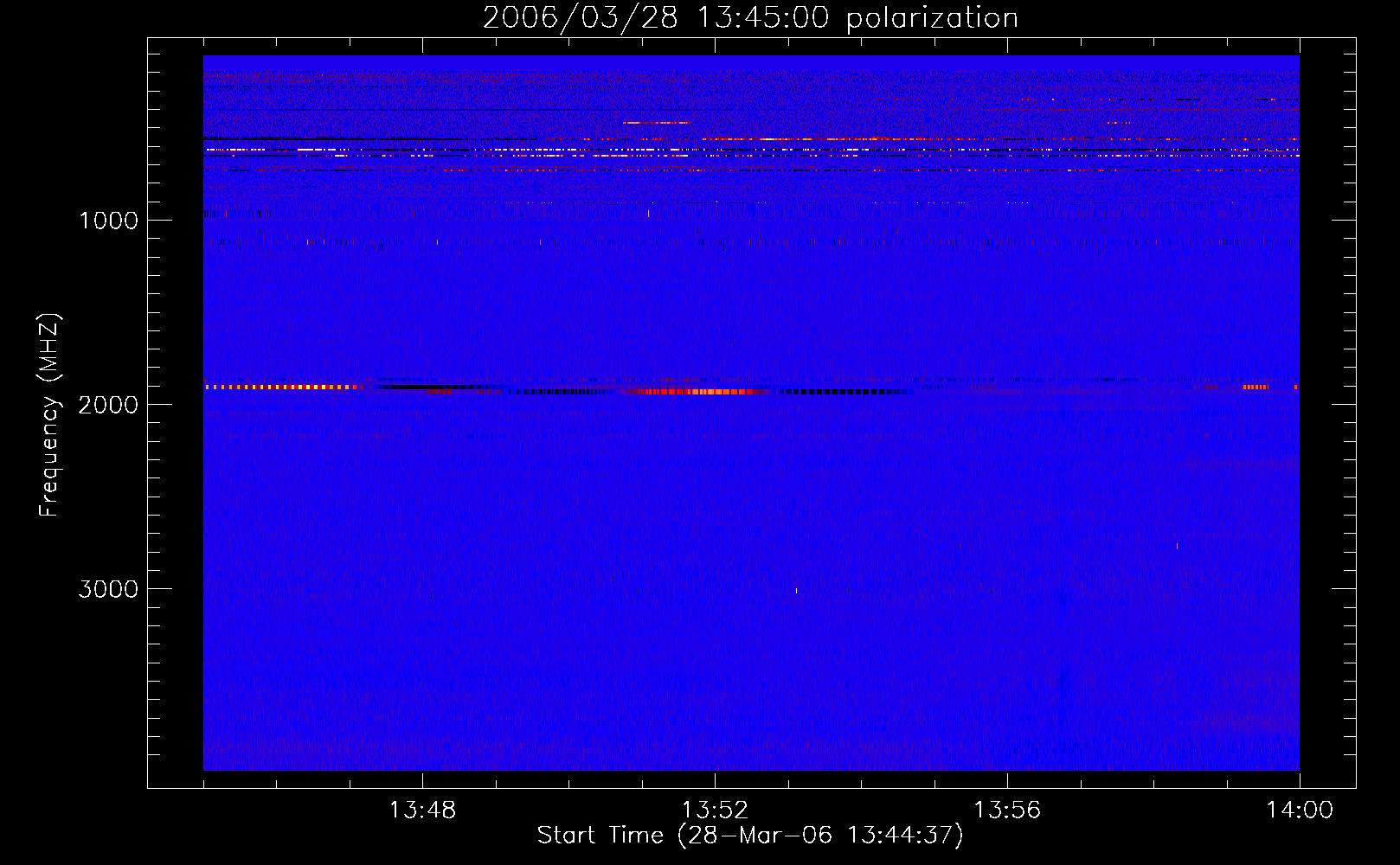1400x865 pixels.
Task: Click the 2000 frequency tick label
Action: pos(108,405)
